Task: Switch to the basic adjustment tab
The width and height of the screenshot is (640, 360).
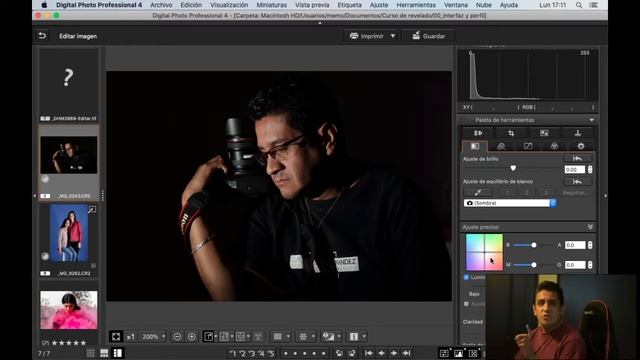Action: click(475, 146)
